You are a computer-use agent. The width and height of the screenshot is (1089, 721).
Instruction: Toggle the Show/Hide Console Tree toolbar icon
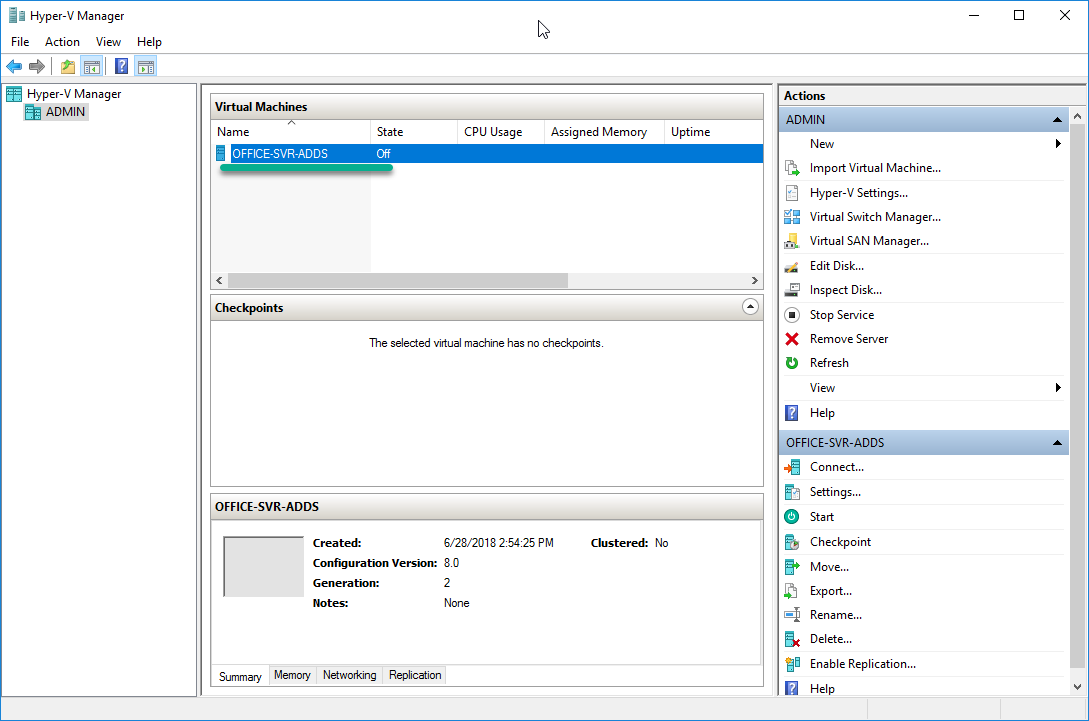point(92,67)
